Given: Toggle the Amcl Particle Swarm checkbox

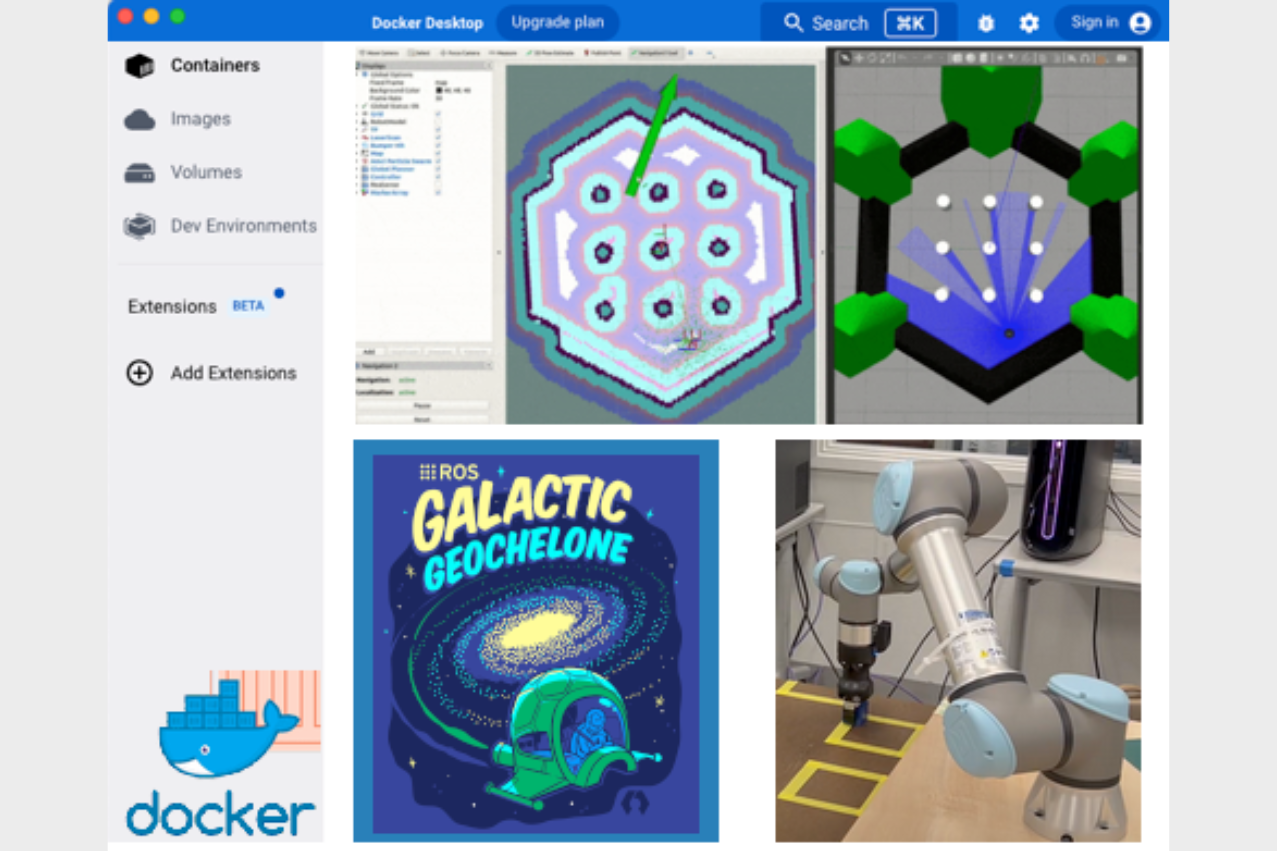Looking at the screenshot, I should (x=438, y=161).
